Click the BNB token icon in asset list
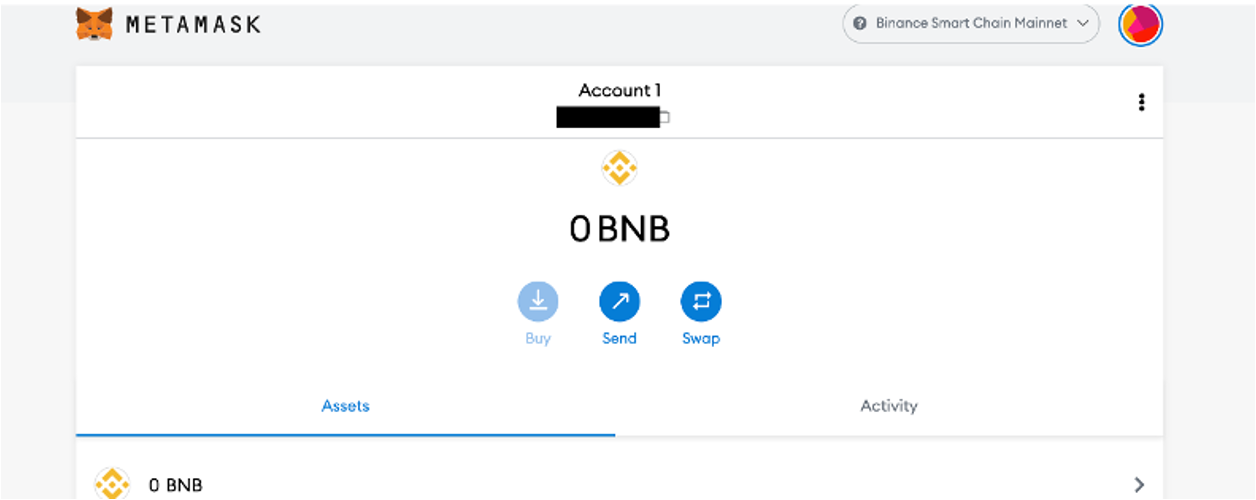This screenshot has height=500, width=1256. click(112, 484)
